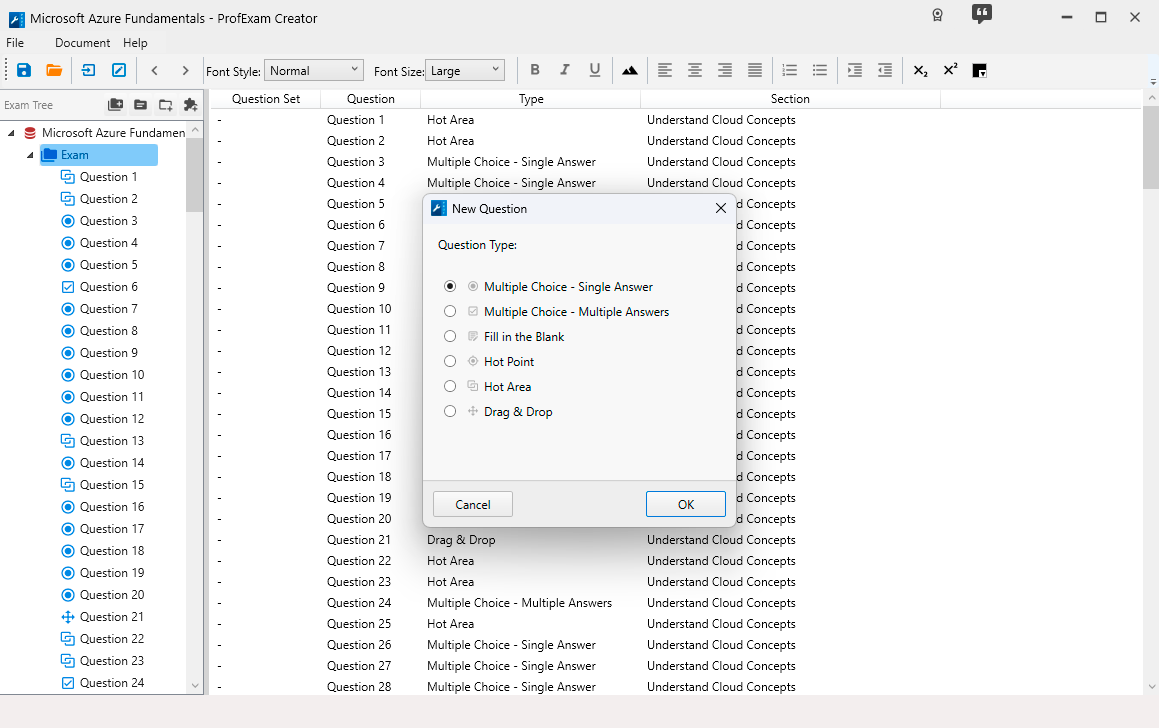Viewport: 1159px width, 728px height.
Task: Insert numbered list
Action: pos(789,70)
